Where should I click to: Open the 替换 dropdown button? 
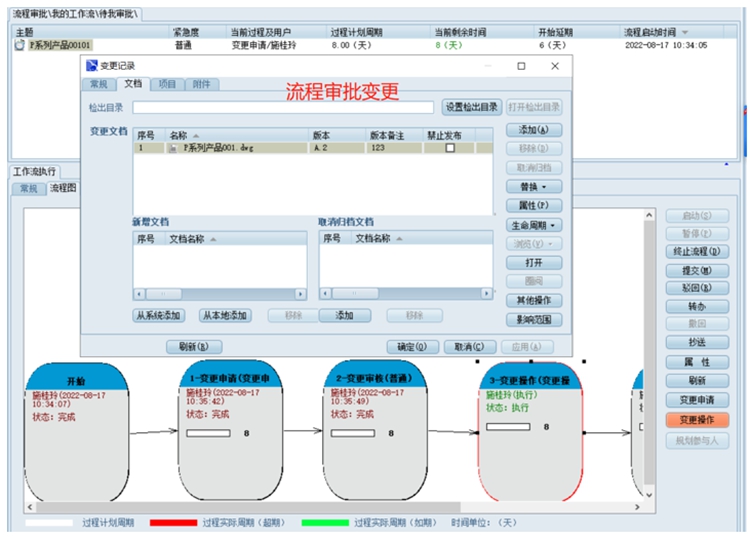pos(534,186)
